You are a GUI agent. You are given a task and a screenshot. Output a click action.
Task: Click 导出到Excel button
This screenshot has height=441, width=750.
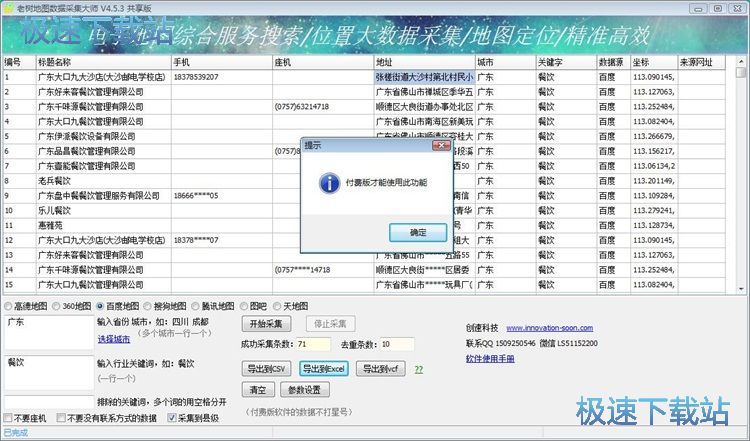pyautogui.click(x=324, y=369)
